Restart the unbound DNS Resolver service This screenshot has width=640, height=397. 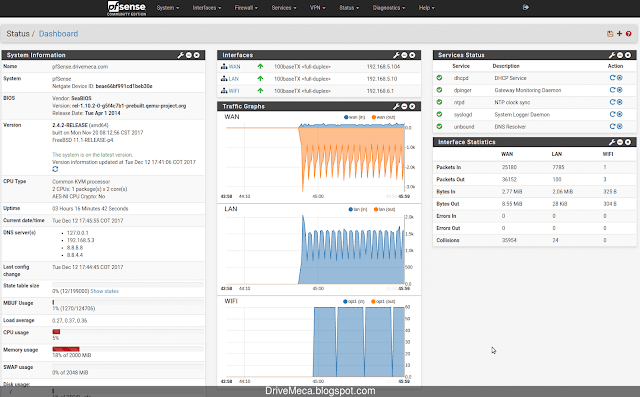612,126
